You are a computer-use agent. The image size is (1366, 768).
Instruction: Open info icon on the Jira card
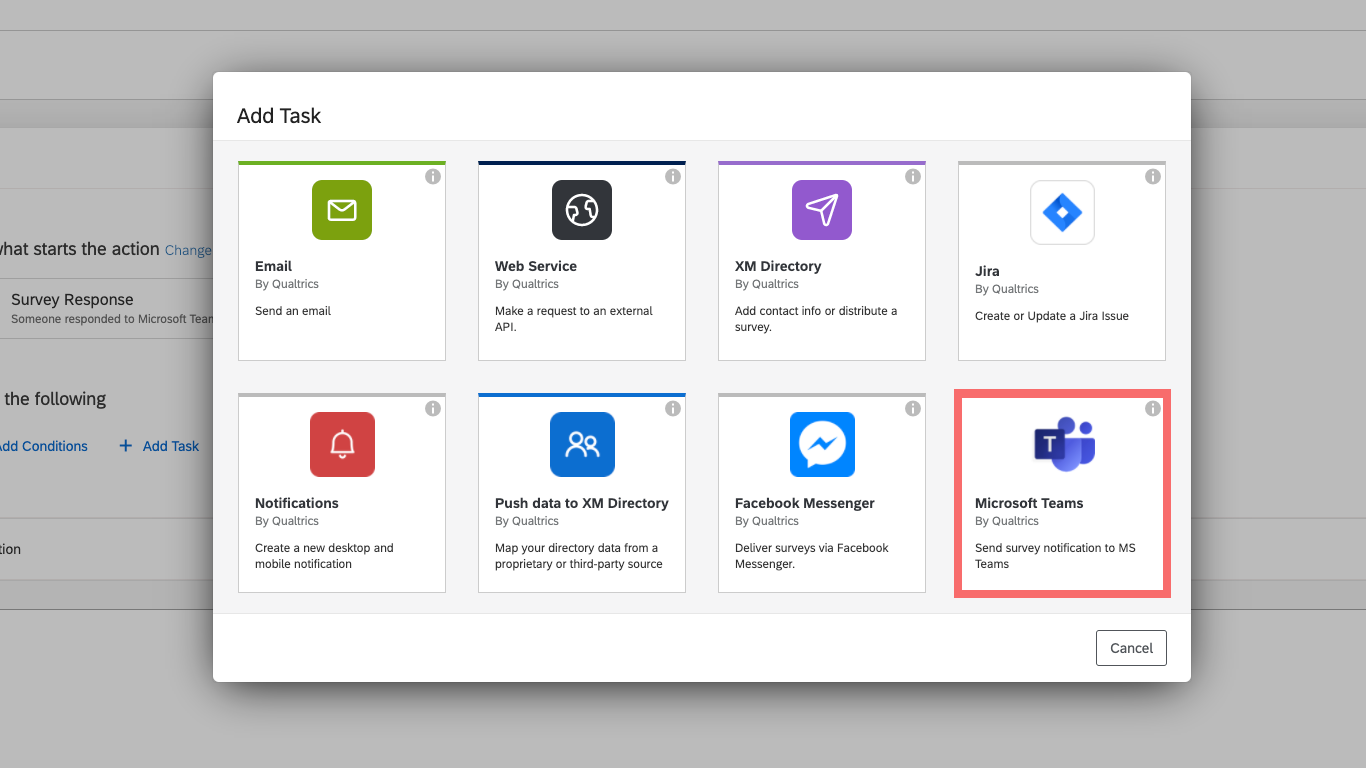click(1153, 176)
